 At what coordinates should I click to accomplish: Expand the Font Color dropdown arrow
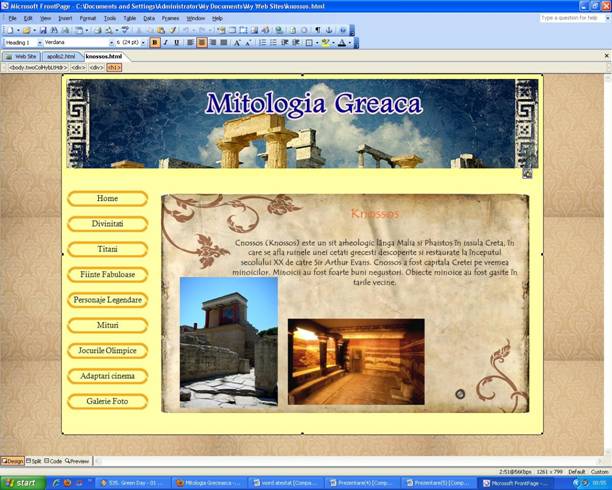click(x=350, y=43)
